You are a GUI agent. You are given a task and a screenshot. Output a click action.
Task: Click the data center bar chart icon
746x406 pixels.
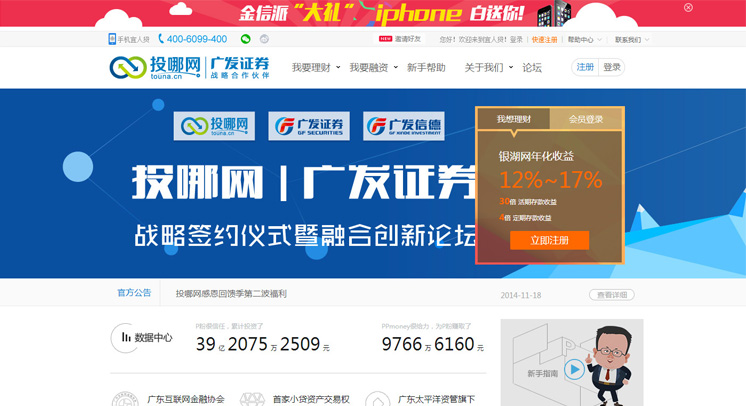[125, 338]
